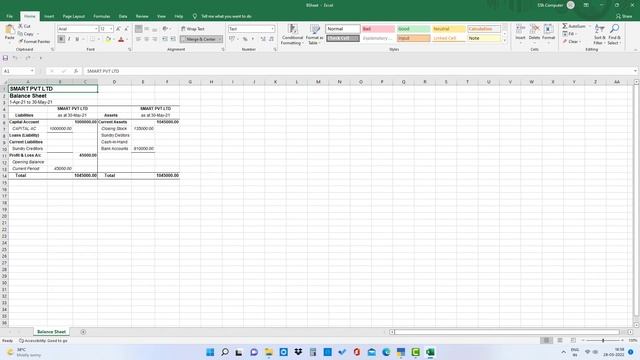This screenshot has width=640, height=360.
Task: Toggle Underline formatting
Action: [77, 39]
